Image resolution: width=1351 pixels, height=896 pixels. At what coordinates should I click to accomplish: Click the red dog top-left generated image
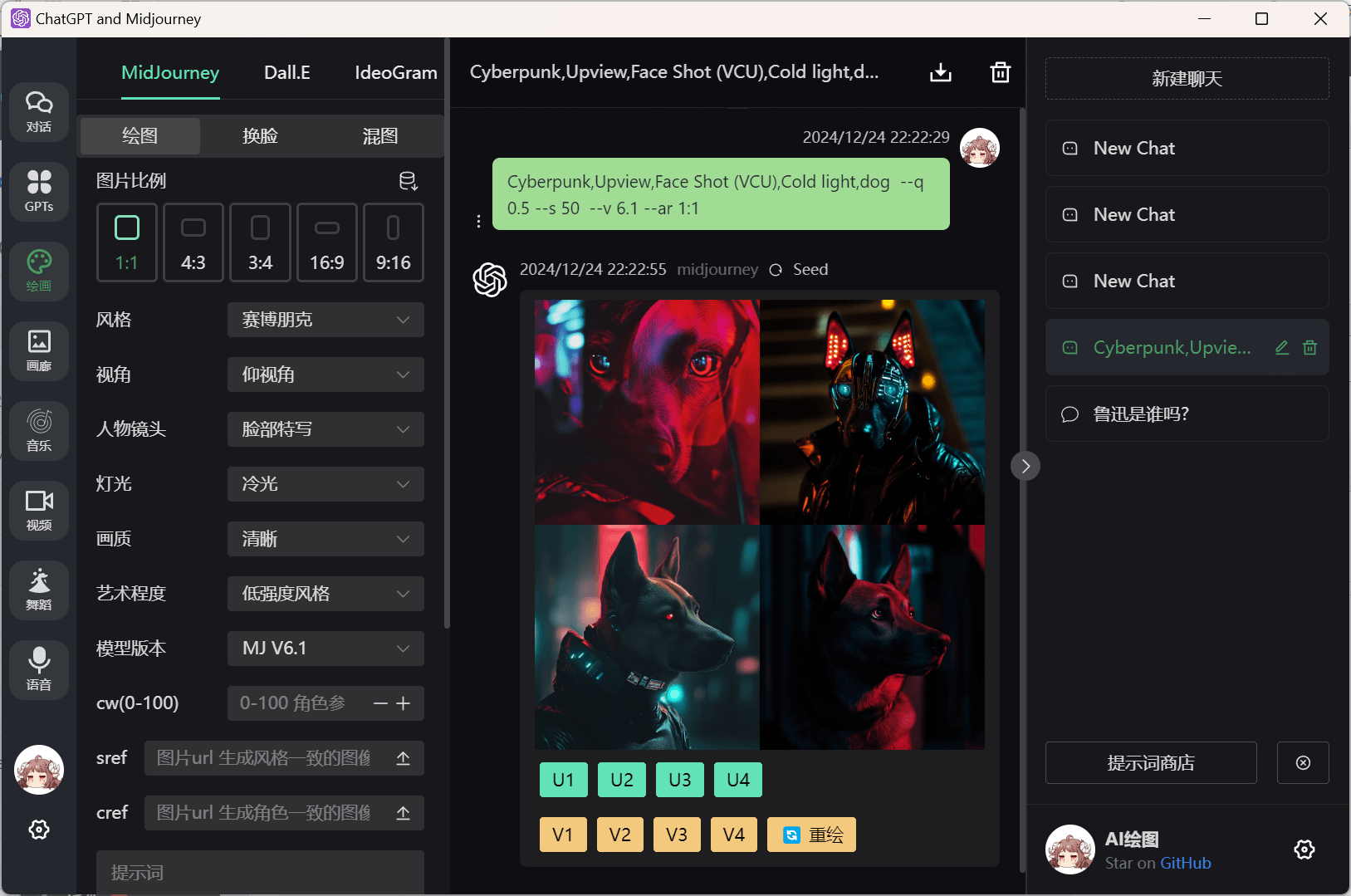click(647, 412)
